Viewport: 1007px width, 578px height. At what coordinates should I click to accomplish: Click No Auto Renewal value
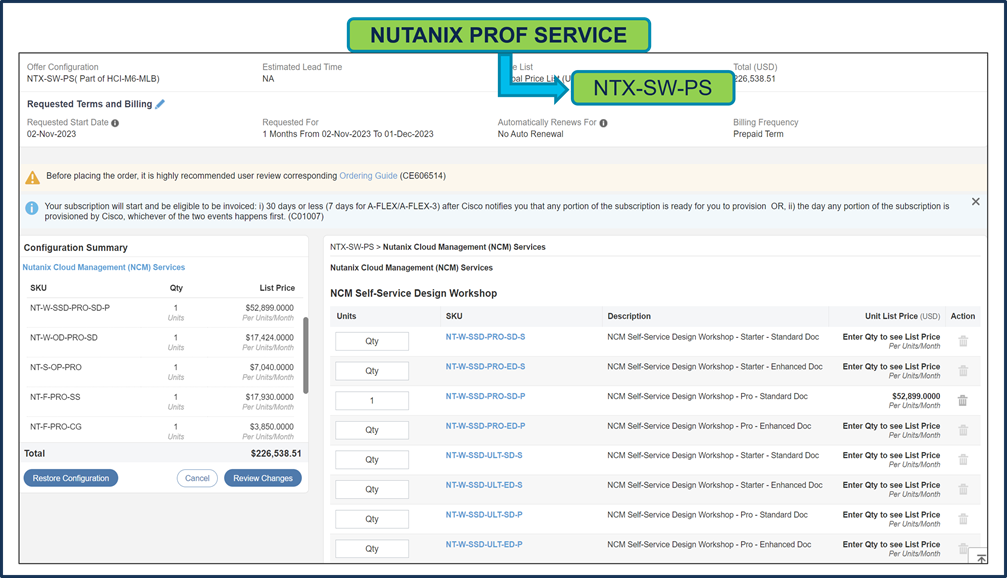(x=530, y=134)
